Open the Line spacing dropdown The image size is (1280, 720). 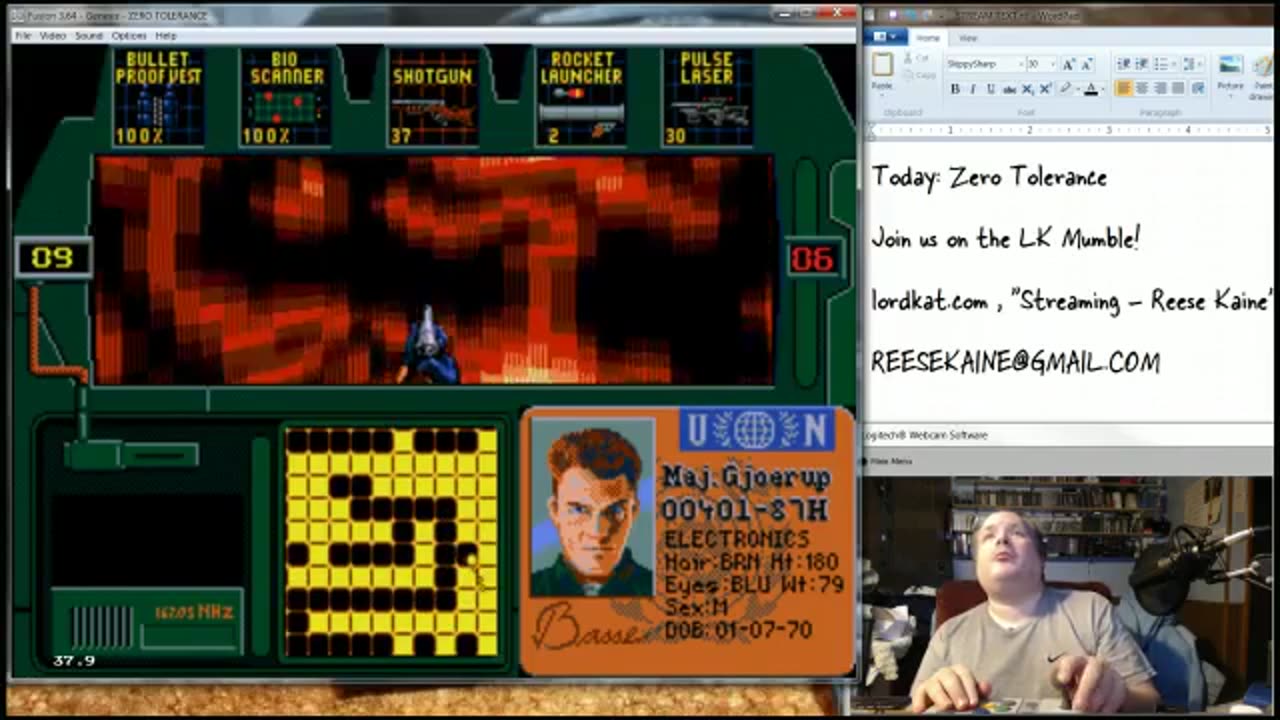tap(1193, 64)
